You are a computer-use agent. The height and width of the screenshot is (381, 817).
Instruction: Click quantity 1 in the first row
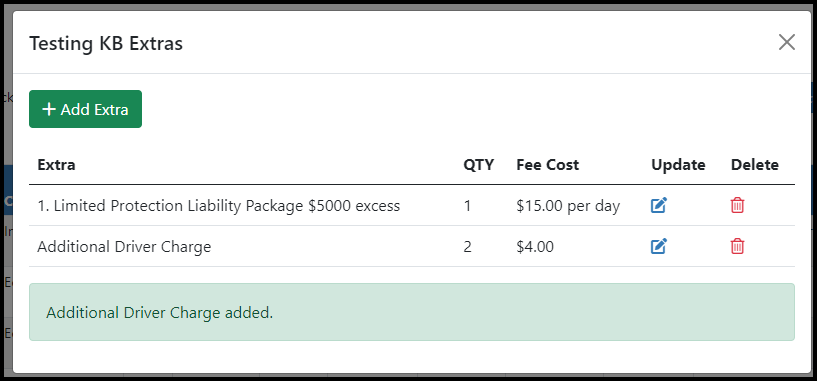(x=467, y=206)
